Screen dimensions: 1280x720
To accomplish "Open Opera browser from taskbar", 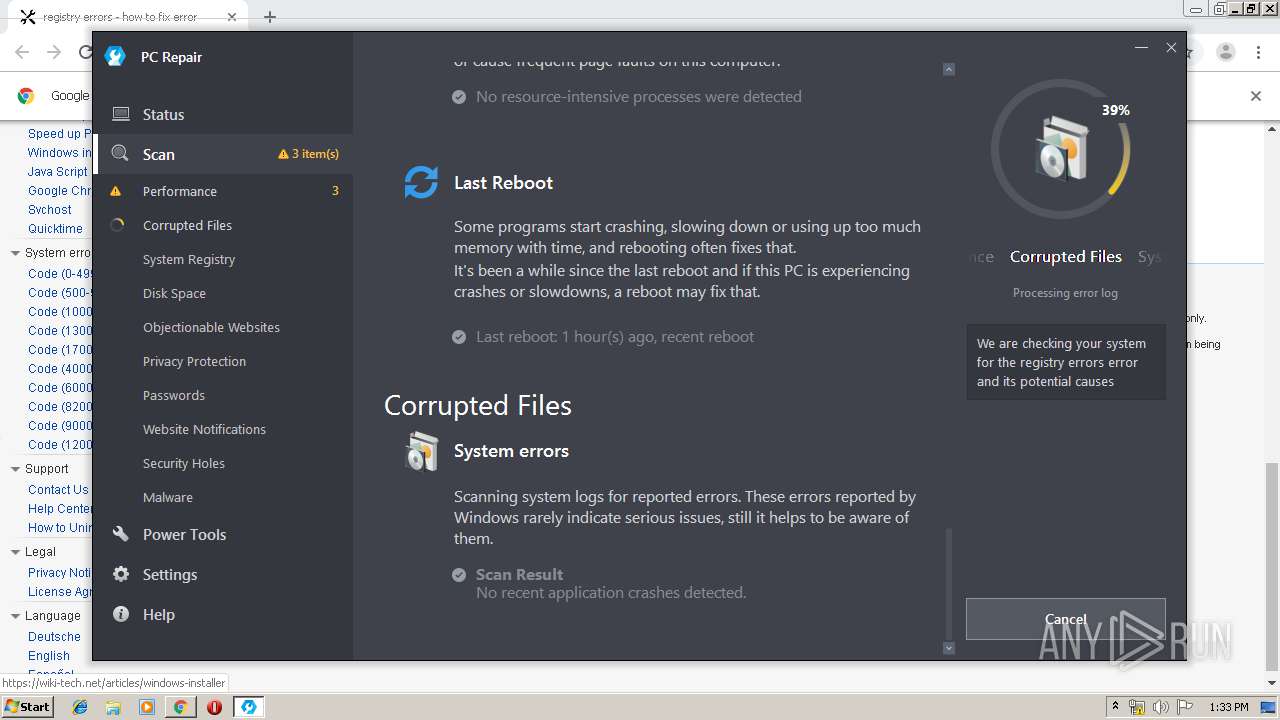I will coord(214,707).
